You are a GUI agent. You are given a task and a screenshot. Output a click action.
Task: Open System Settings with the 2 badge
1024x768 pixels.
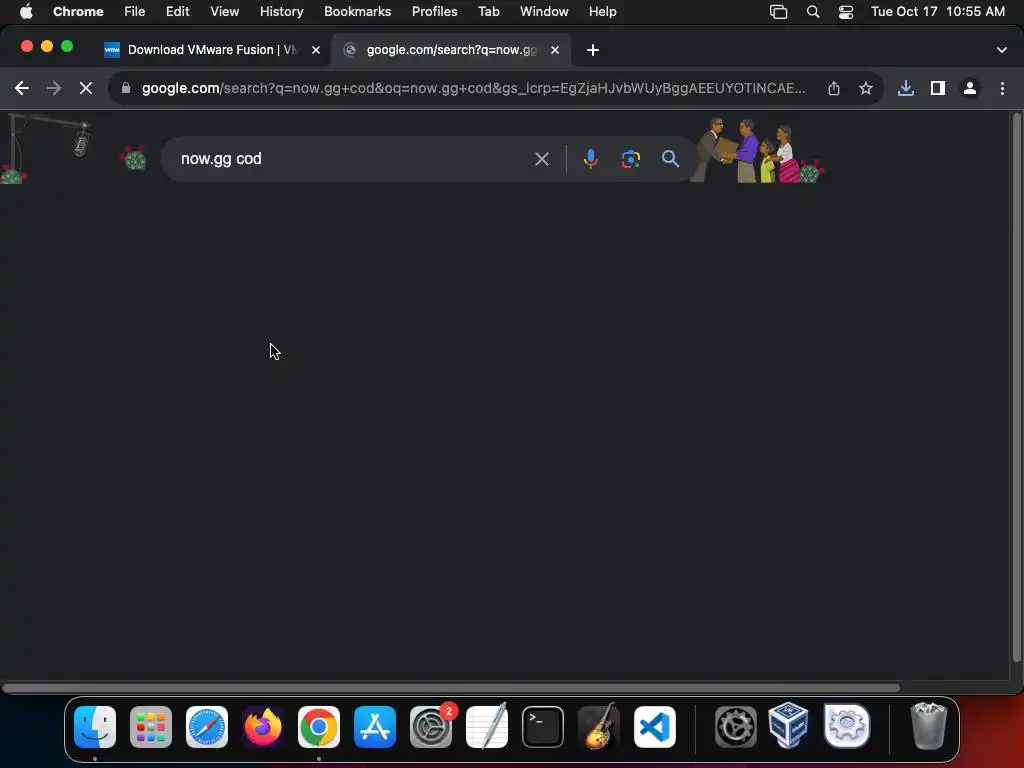click(431, 727)
